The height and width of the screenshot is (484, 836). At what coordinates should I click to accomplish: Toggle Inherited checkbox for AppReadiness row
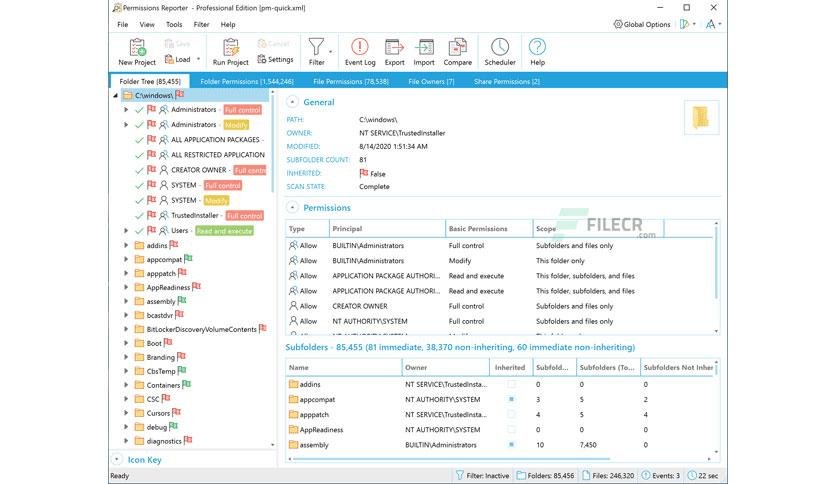[x=511, y=429]
